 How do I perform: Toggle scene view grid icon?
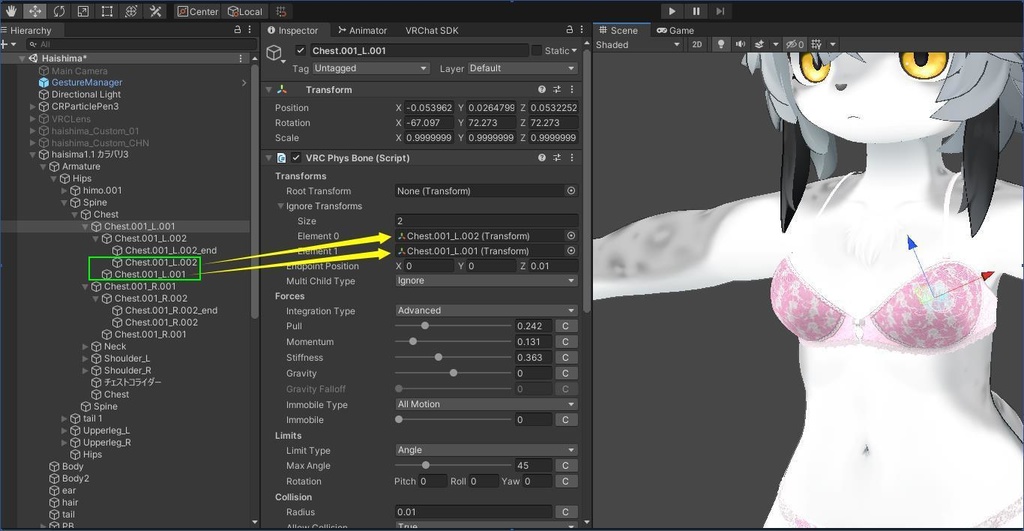pos(816,44)
